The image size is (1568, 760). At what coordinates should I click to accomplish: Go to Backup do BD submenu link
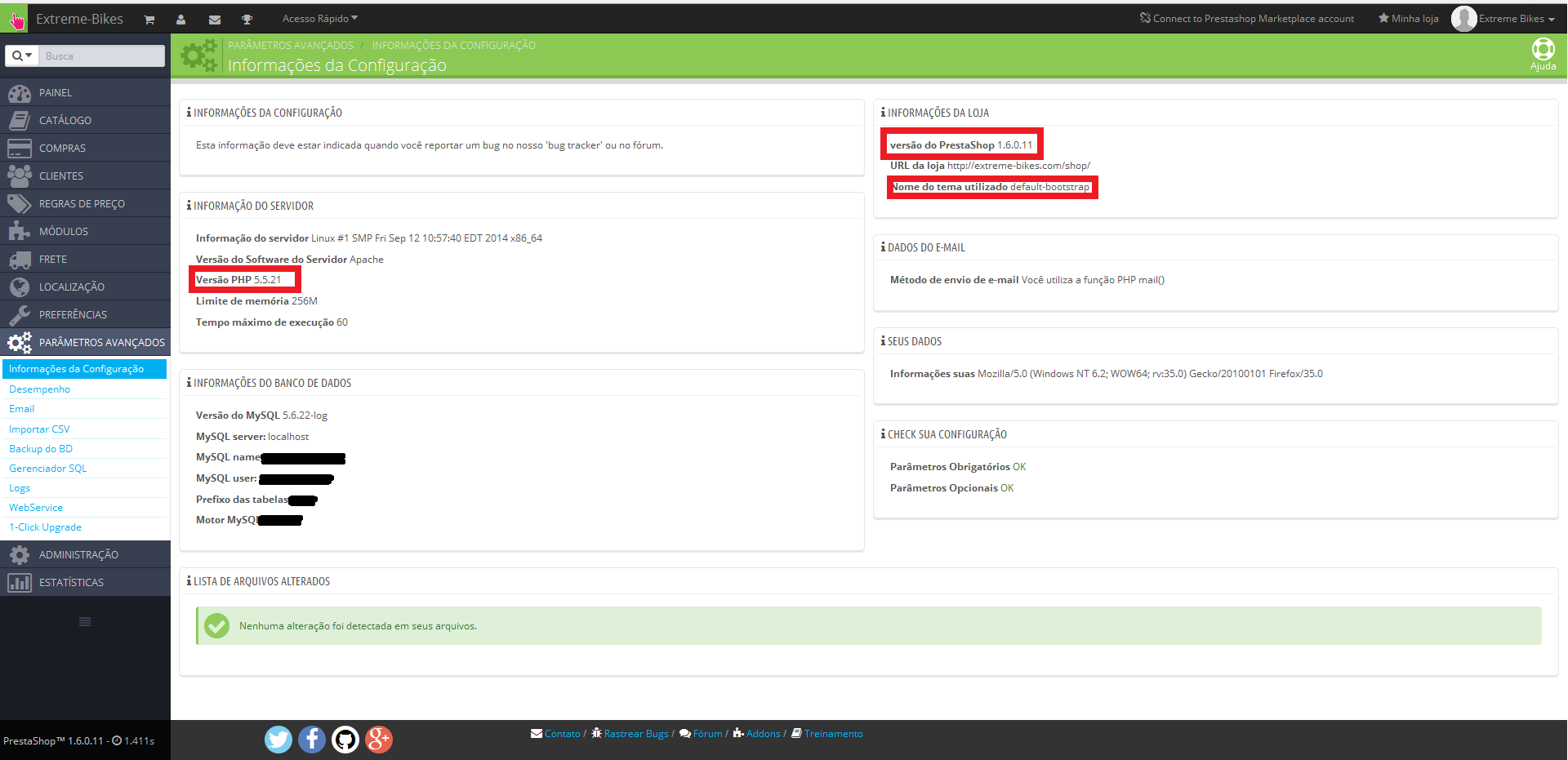(x=41, y=449)
